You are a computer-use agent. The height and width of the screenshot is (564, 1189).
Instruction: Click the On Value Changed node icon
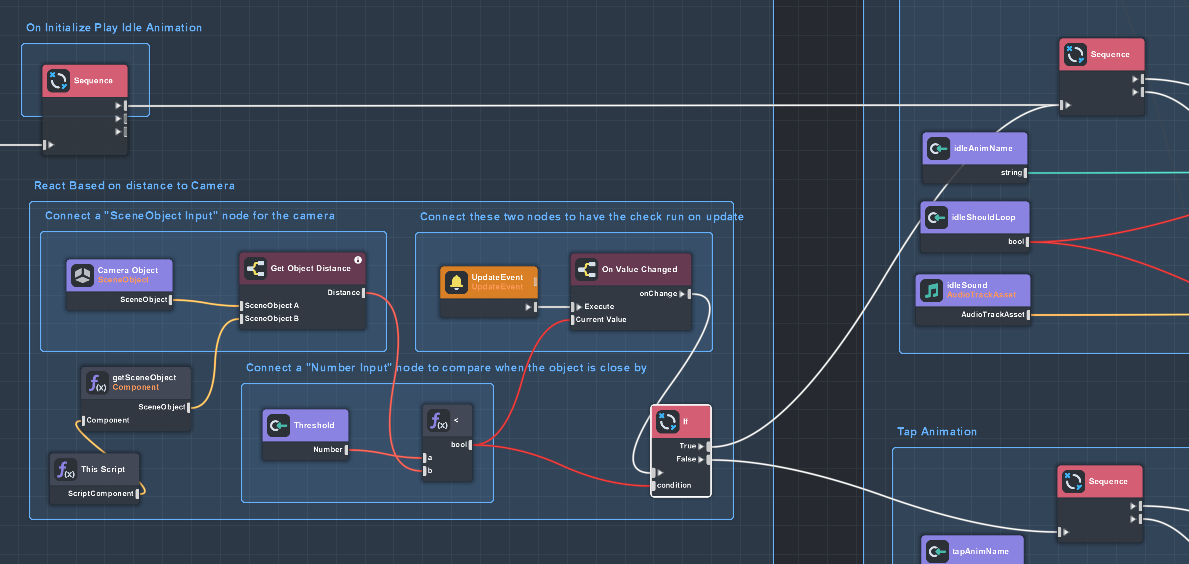[586, 269]
